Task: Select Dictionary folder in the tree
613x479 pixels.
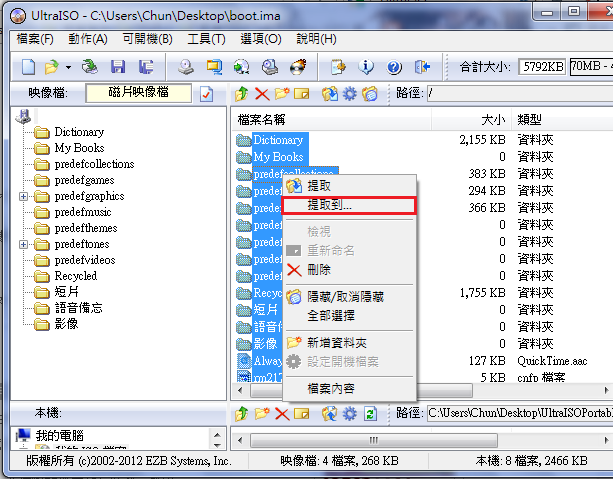Action: (79, 132)
